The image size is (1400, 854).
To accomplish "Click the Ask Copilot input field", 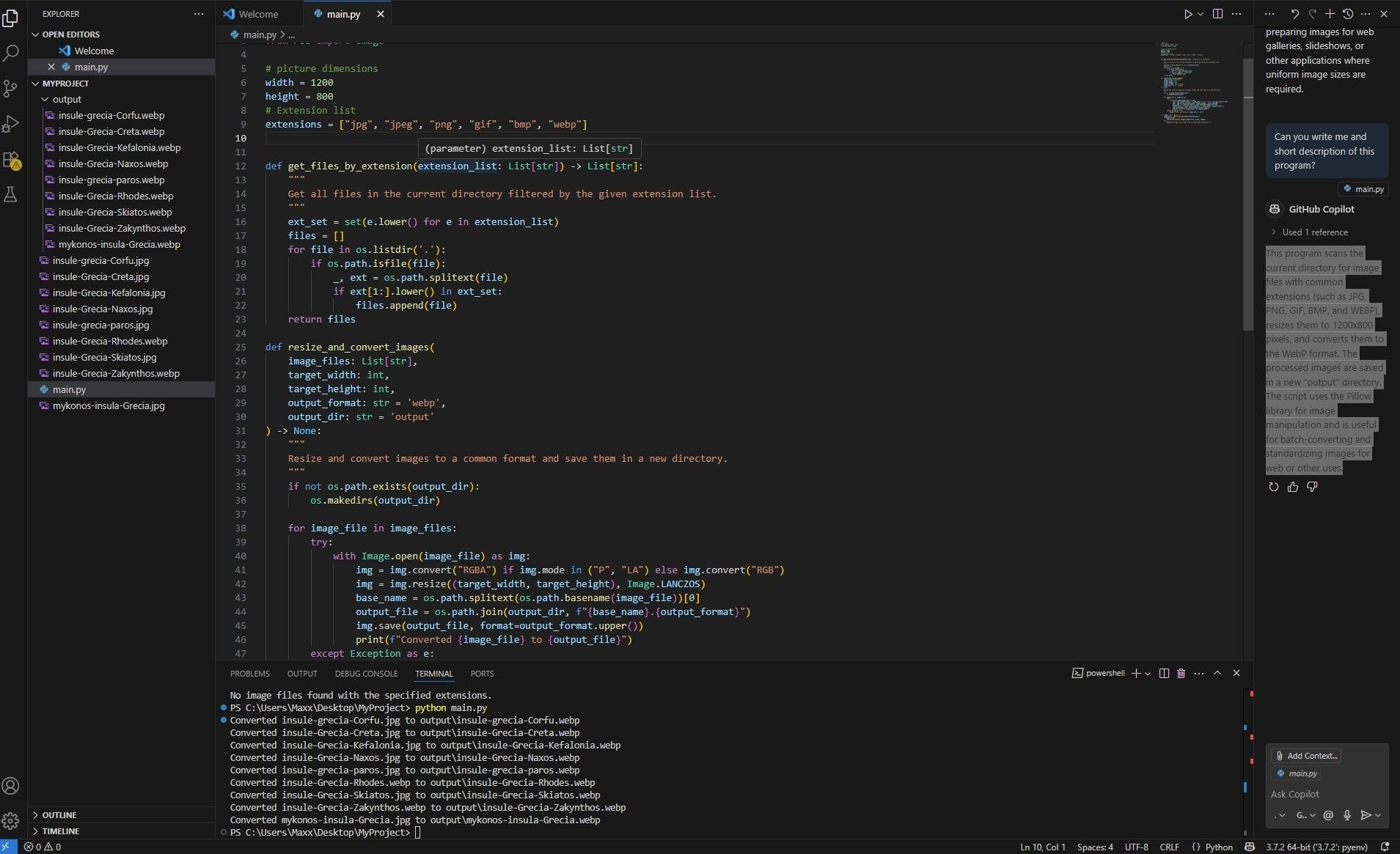I will tap(1326, 794).
